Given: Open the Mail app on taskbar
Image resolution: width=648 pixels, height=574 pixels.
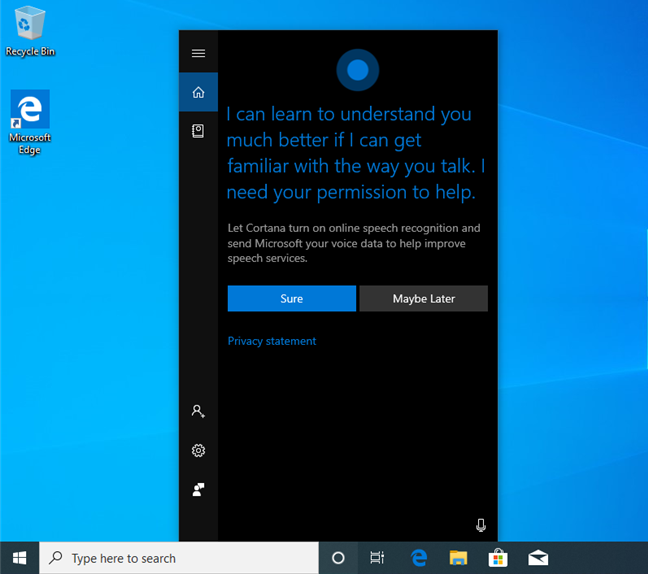Looking at the screenshot, I should (538, 558).
